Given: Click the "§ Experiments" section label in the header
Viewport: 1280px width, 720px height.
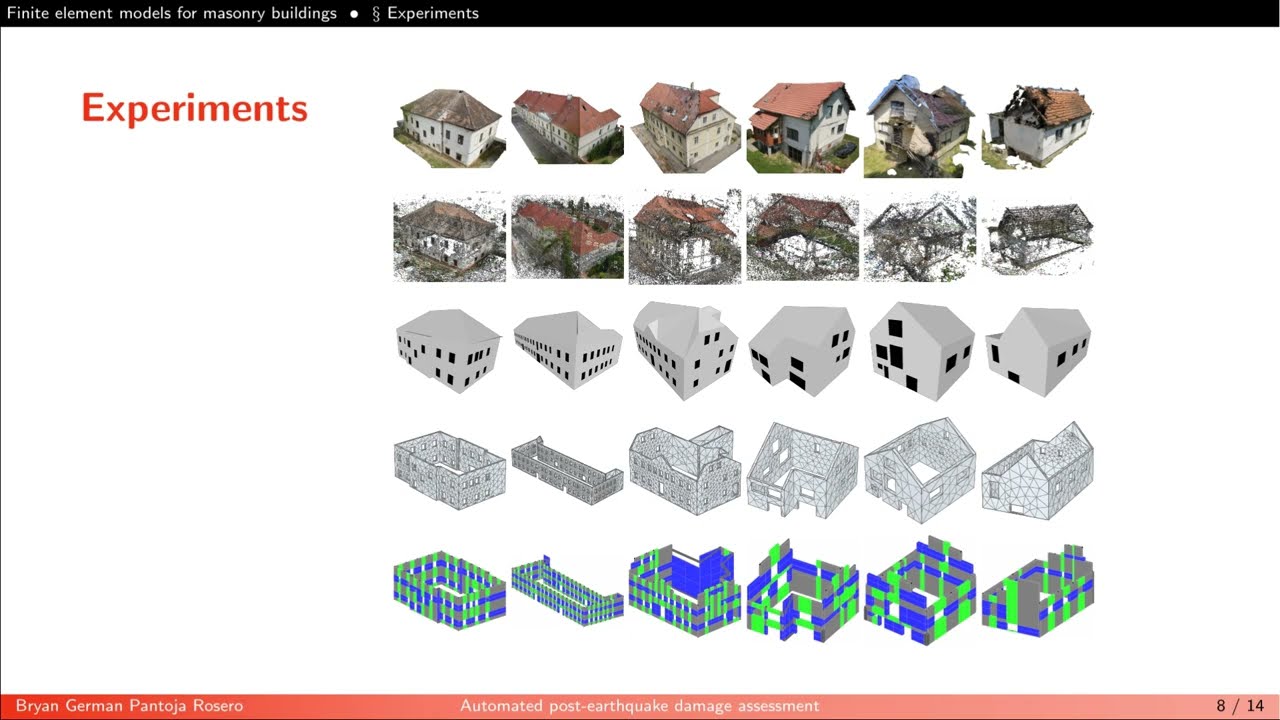Looking at the screenshot, I should (x=425, y=13).
